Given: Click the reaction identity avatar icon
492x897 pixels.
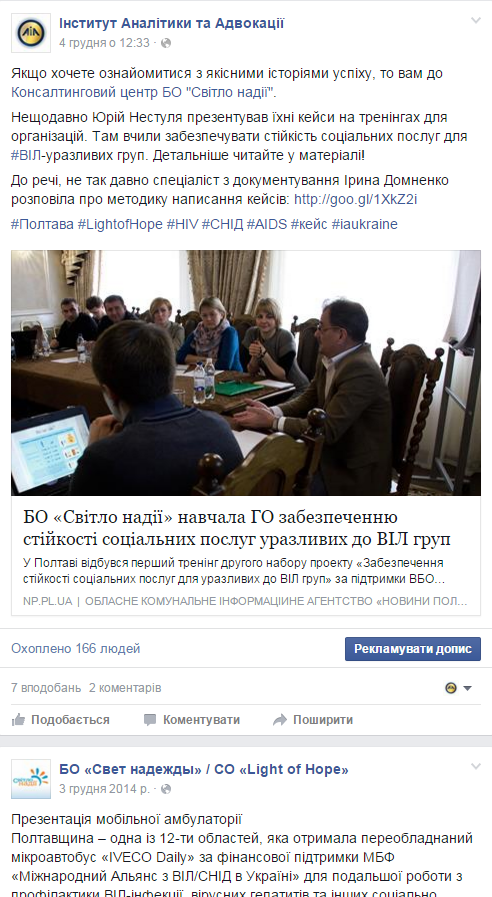Looking at the screenshot, I should coord(451,688).
